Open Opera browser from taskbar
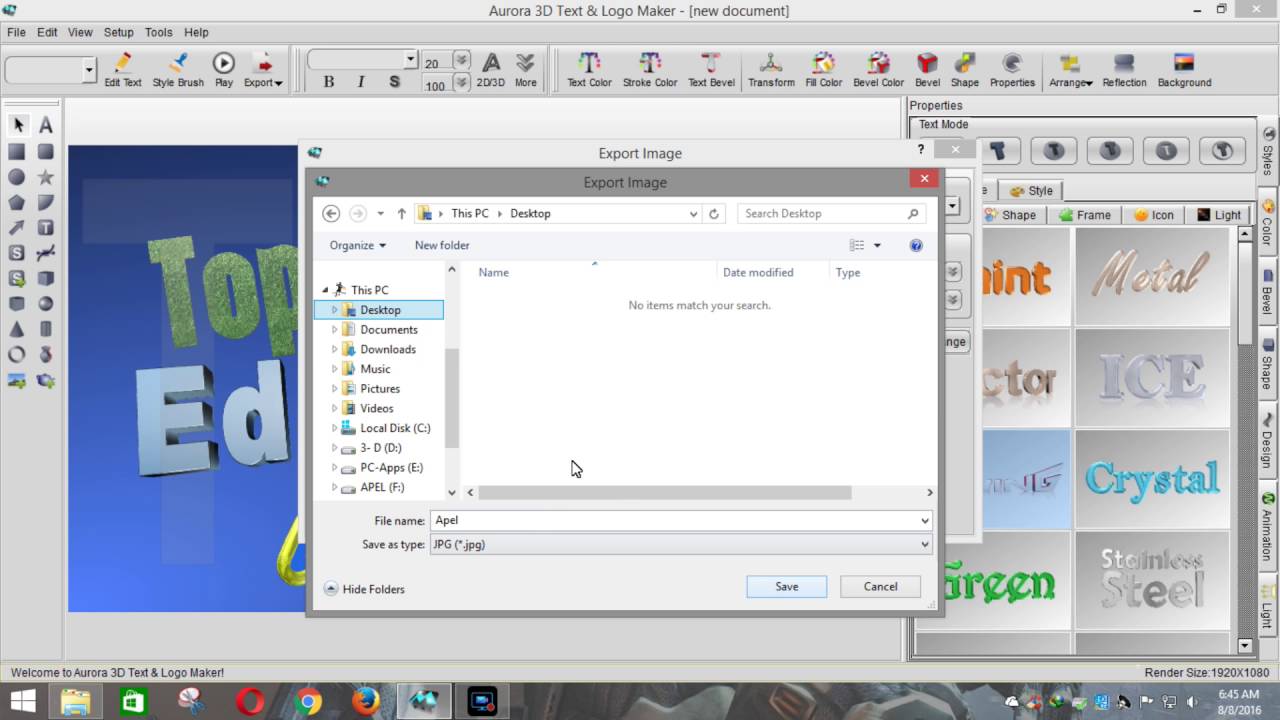1280x720 pixels. point(250,701)
